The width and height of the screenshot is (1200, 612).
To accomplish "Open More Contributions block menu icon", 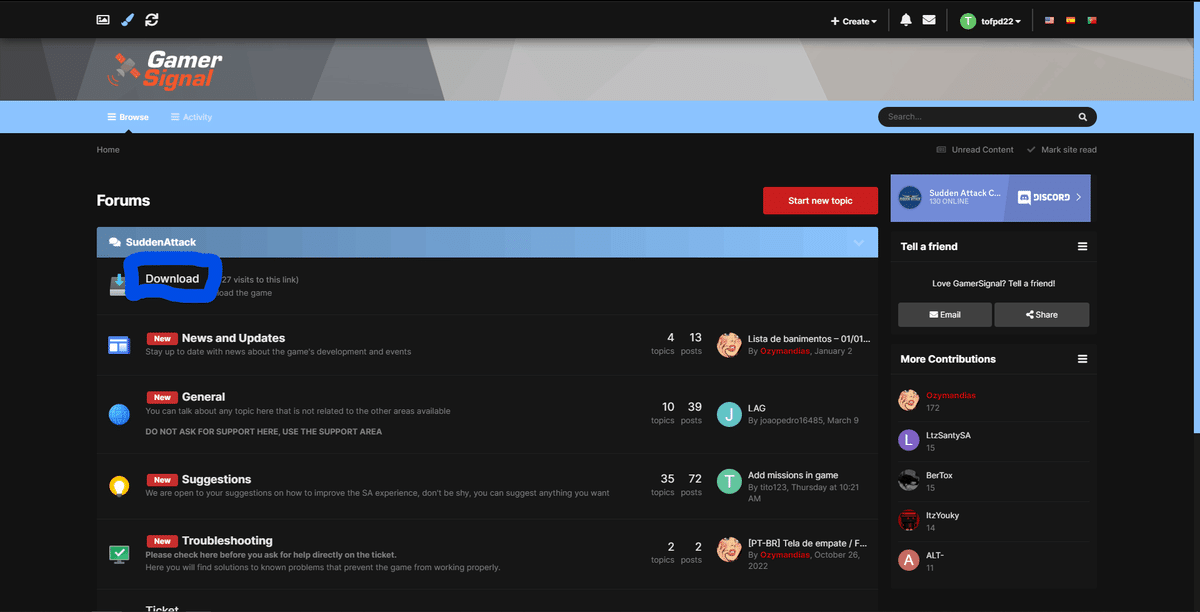I will click(x=1082, y=359).
